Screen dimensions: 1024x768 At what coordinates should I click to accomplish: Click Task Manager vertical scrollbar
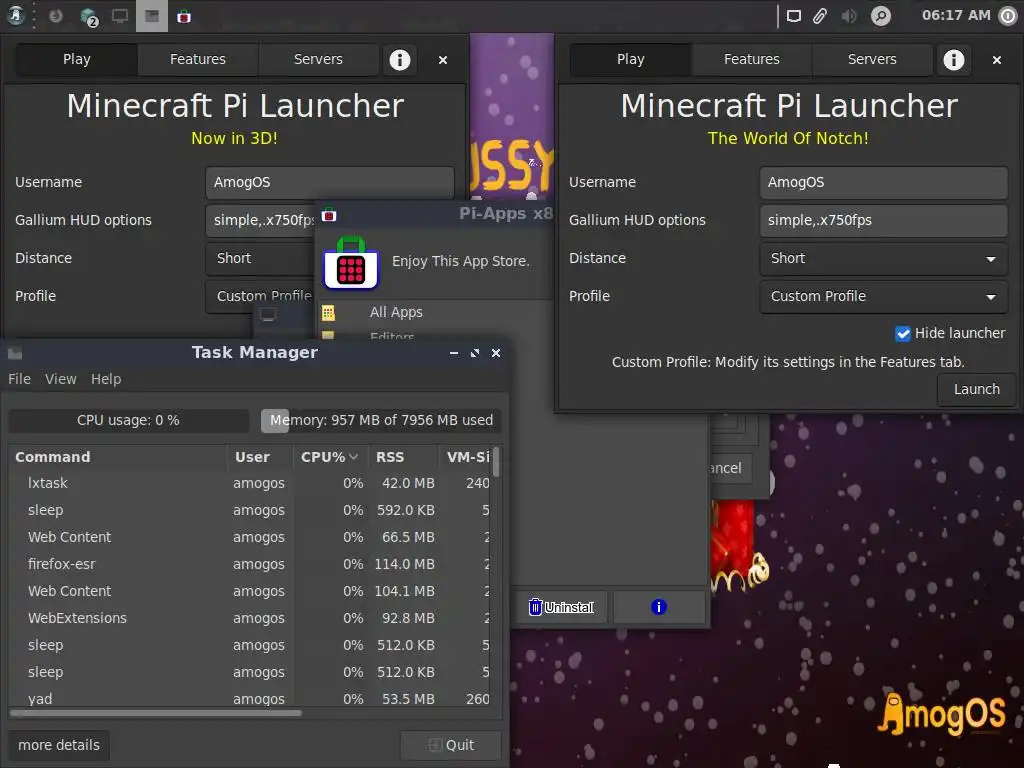pos(496,462)
